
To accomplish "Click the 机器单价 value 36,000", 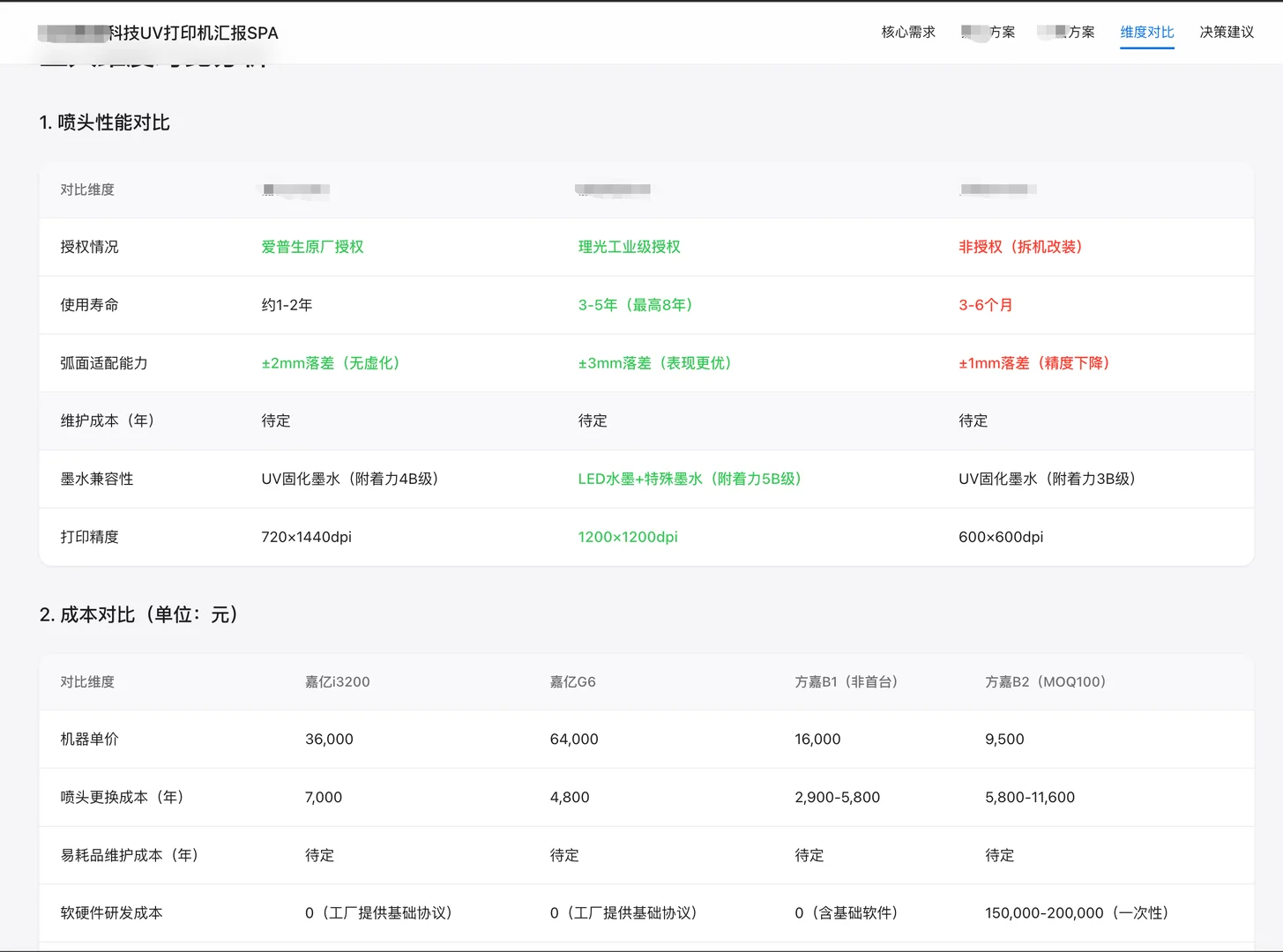I will tap(329, 740).
